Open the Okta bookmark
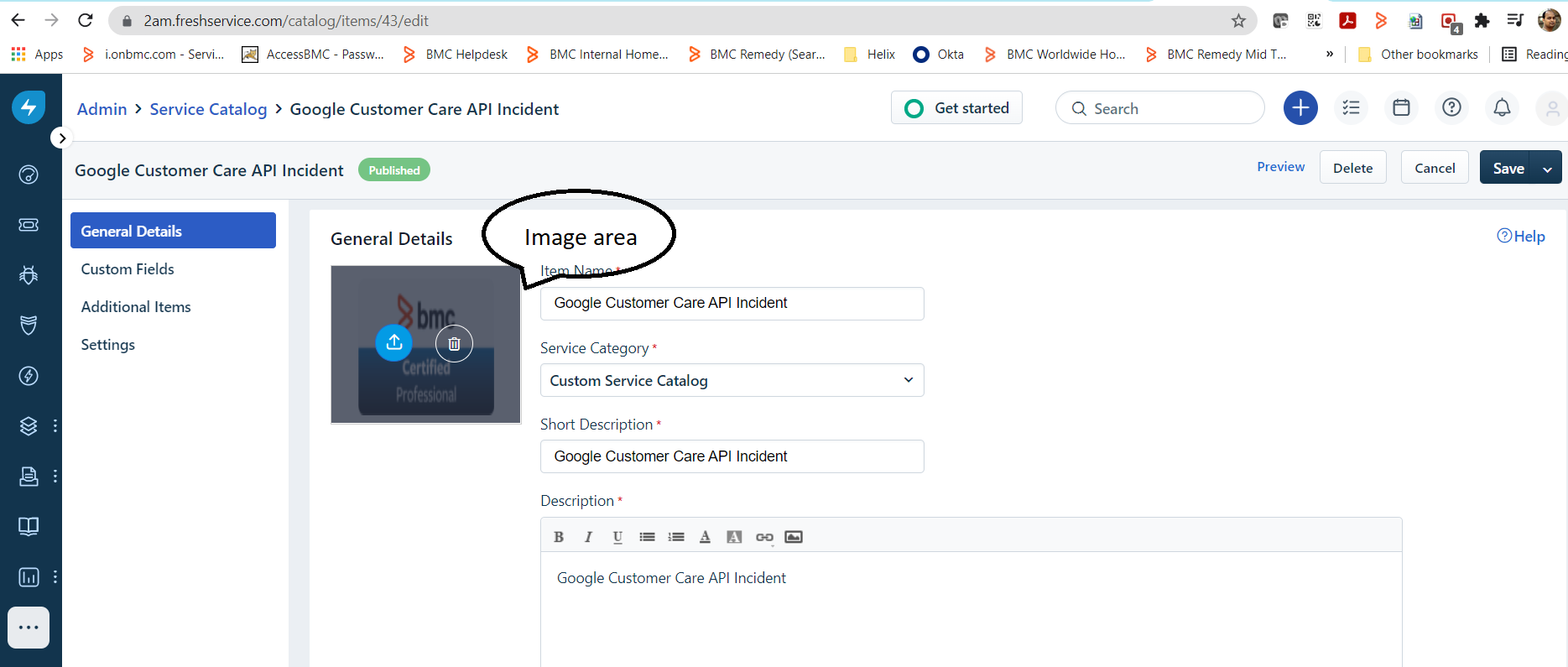This screenshot has width=1568, height=667. [x=939, y=55]
